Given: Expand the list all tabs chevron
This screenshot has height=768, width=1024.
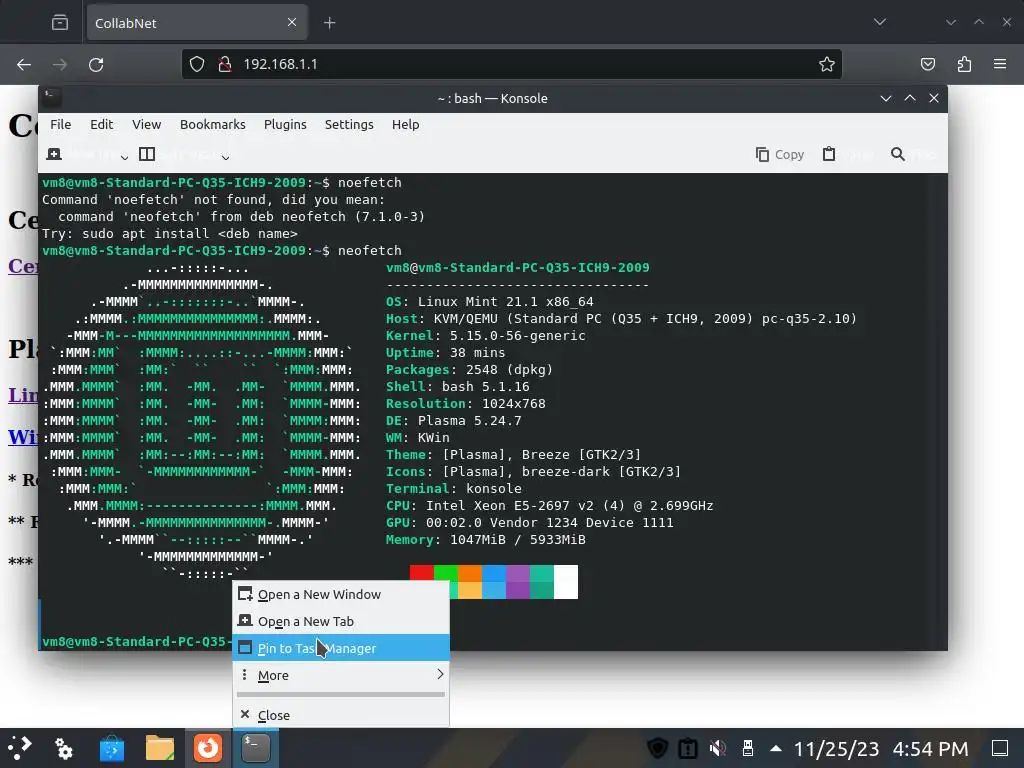Looking at the screenshot, I should click(880, 22).
